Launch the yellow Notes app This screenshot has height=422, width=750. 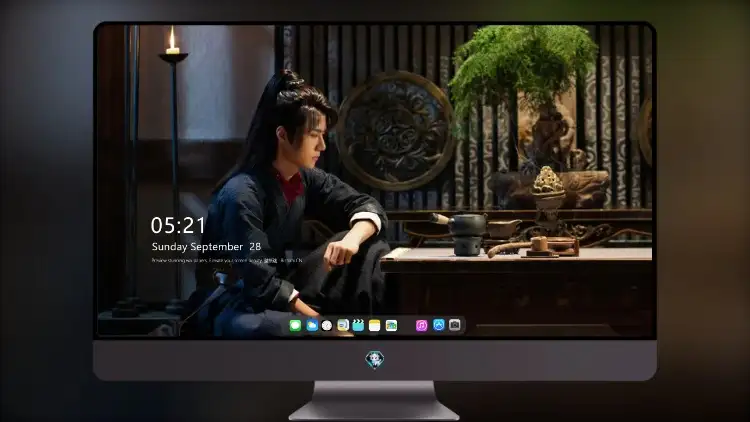tap(375, 325)
